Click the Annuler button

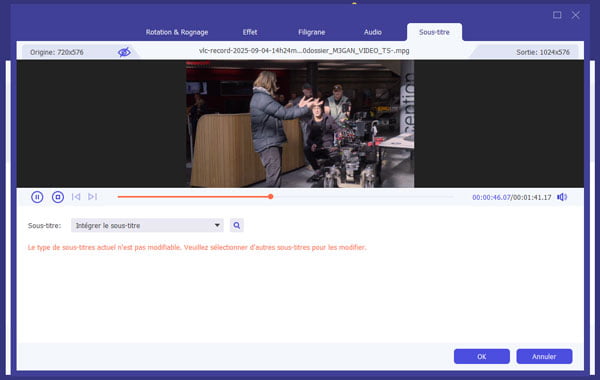click(544, 357)
